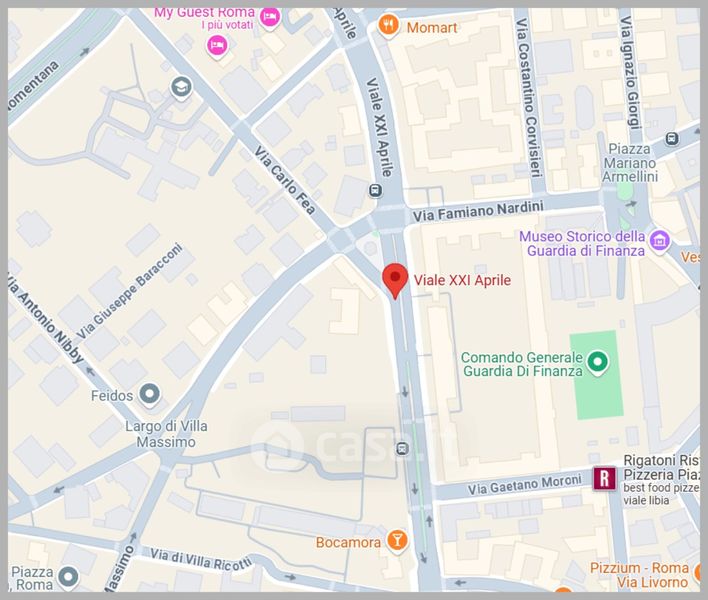This screenshot has width=708, height=600.
Task: Click the Via Famiano Nardini street label
Action: coord(478,211)
